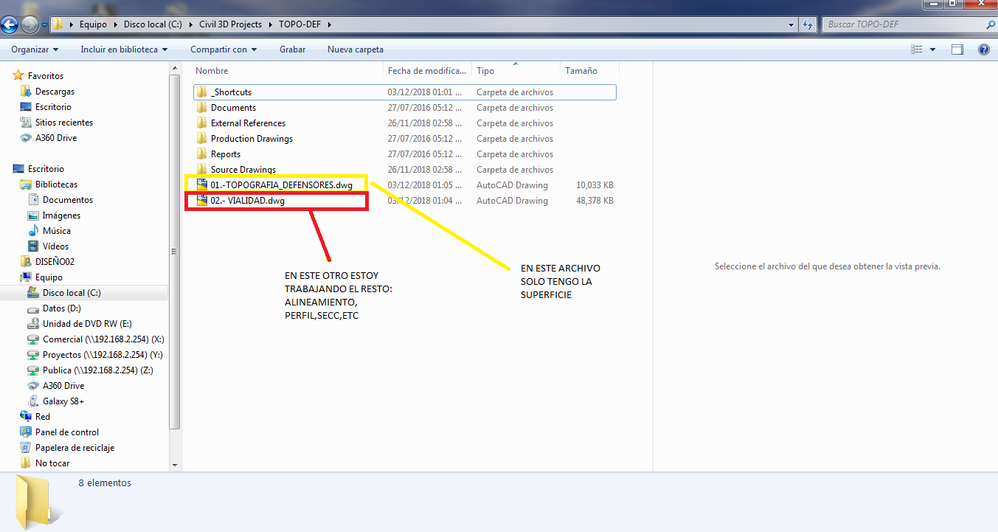
Task: Expand the breadcrumb arrow after Equipo
Action: point(115,25)
